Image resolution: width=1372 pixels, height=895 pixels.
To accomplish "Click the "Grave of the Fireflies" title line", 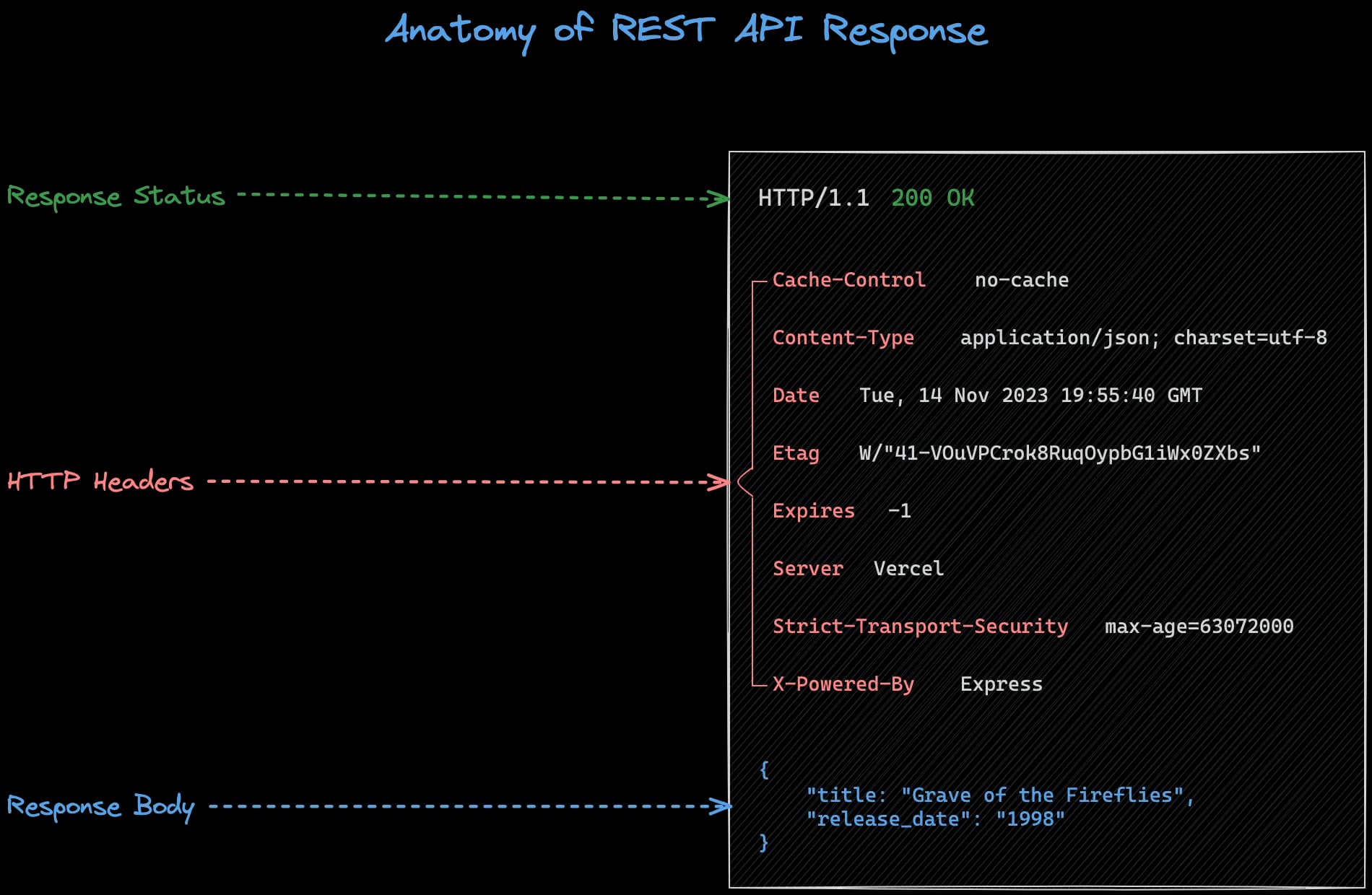I will point(1000,795).
